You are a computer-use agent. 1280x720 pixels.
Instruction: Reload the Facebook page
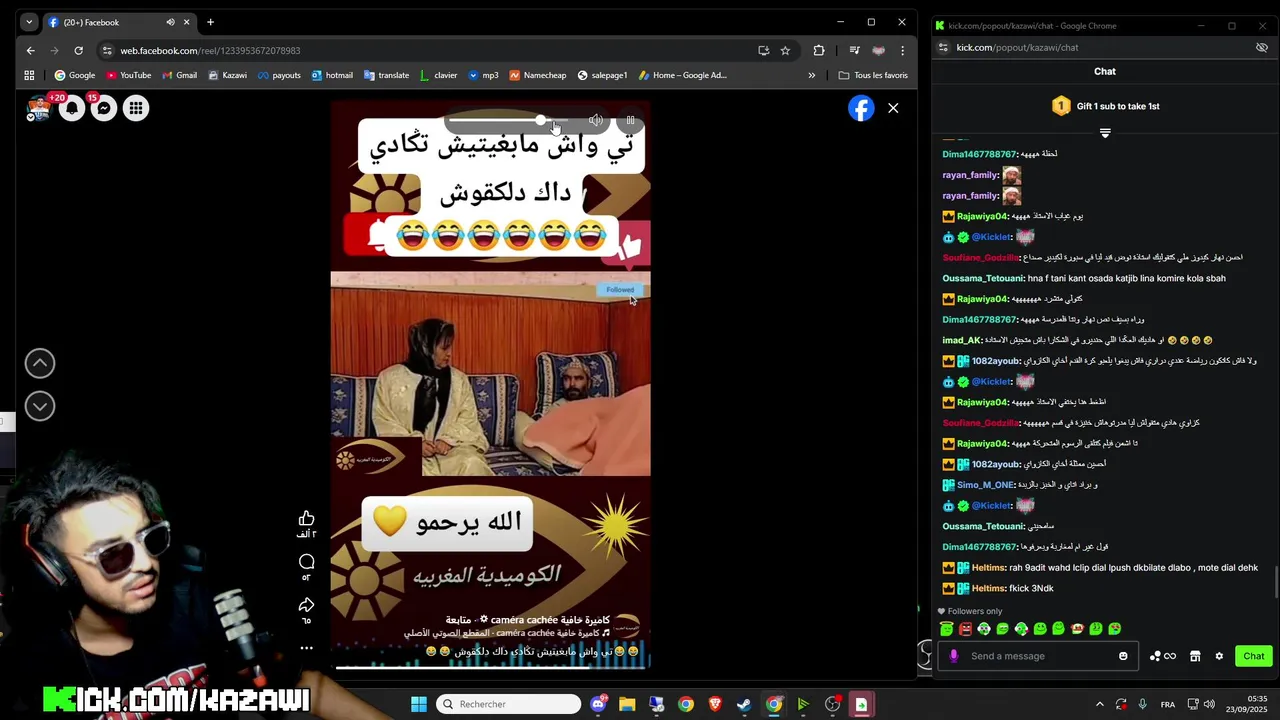78,50
